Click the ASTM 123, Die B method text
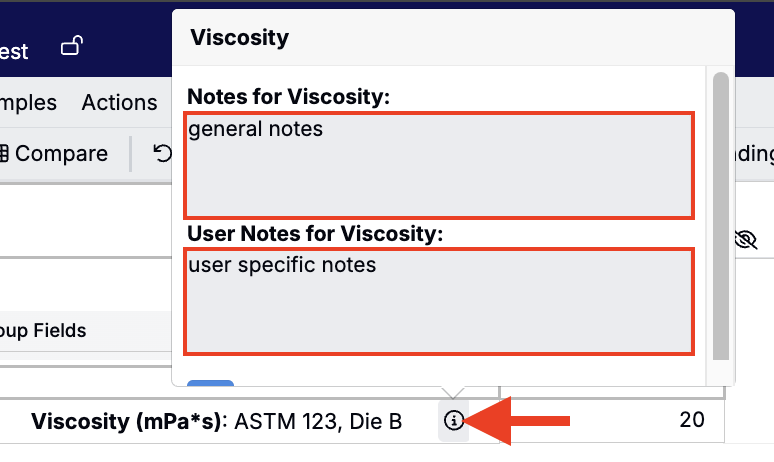The height and width of the screenshot is (462, 774). pos(319,421)
